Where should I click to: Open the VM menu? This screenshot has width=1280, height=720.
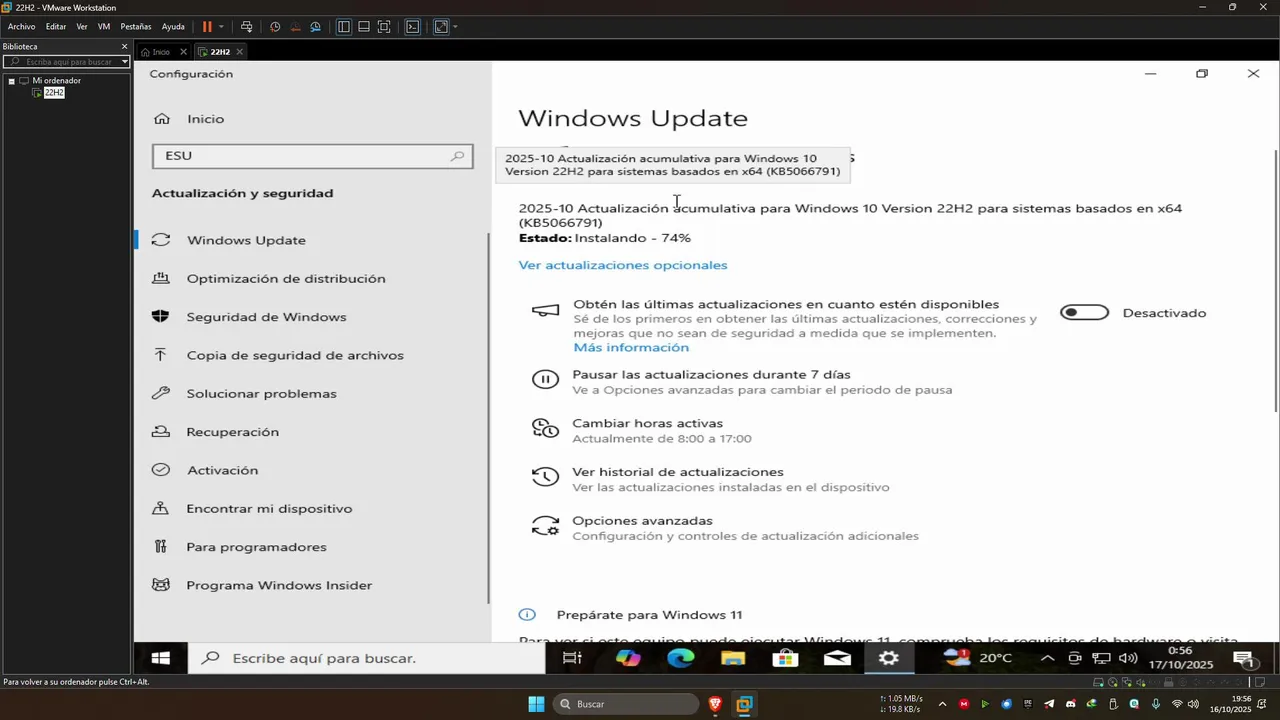[104, 27]
